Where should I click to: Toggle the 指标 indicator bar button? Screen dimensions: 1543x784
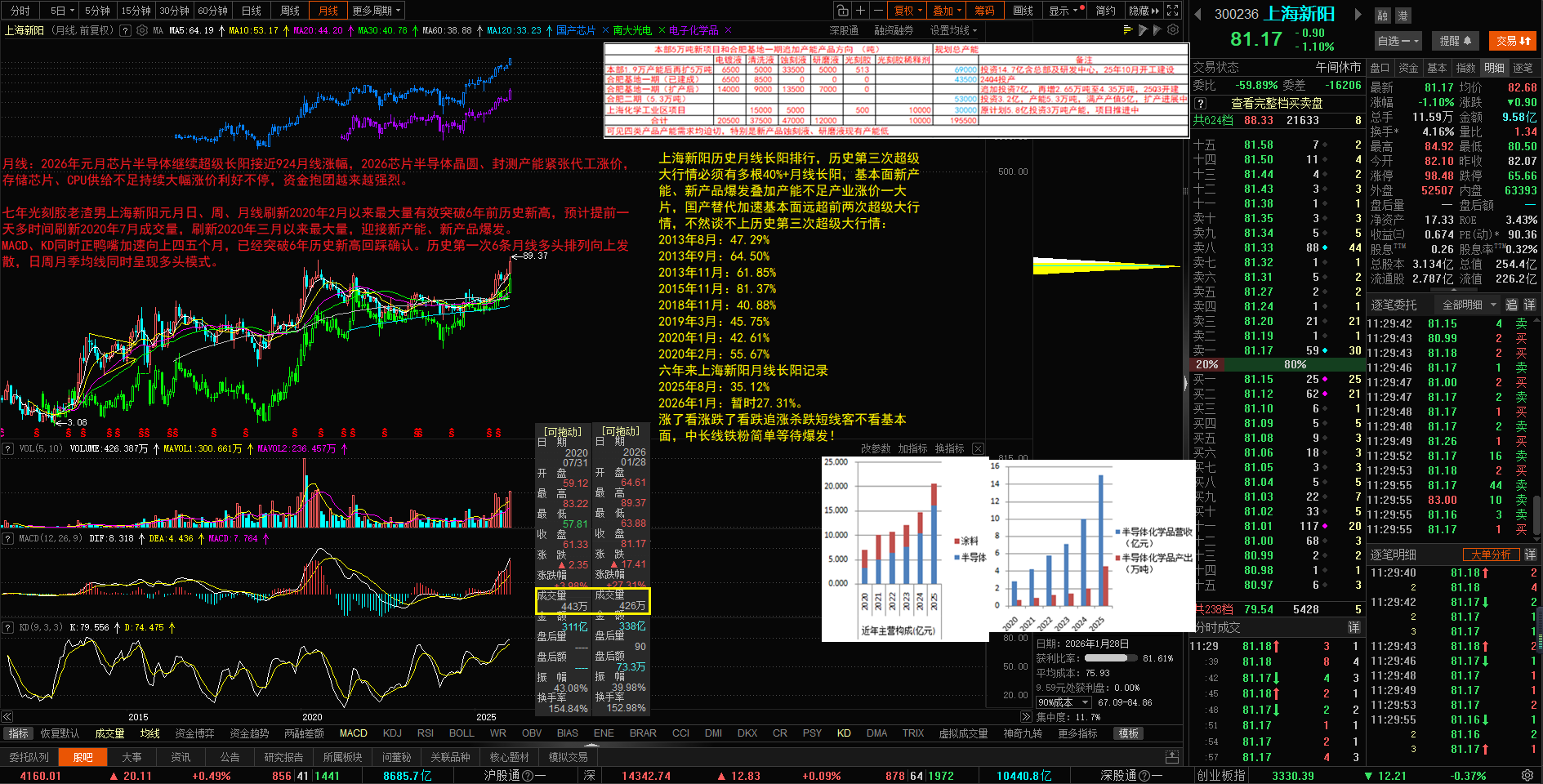18,733
